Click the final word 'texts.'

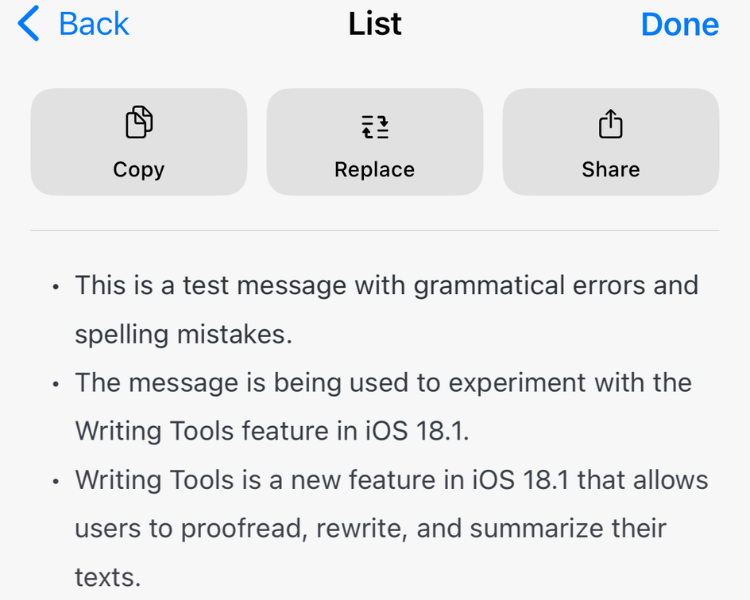click(x=108, y=577)
